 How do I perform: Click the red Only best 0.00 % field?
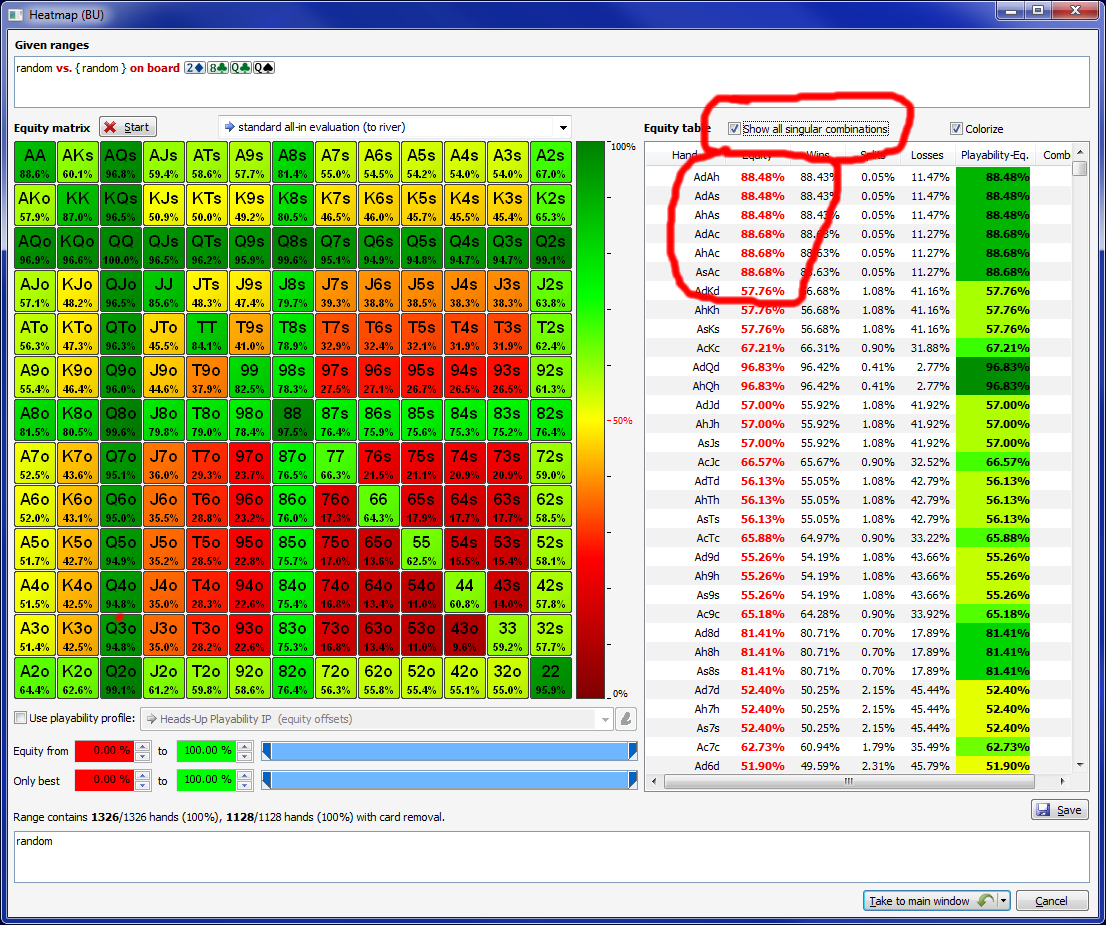click(105, 780)
